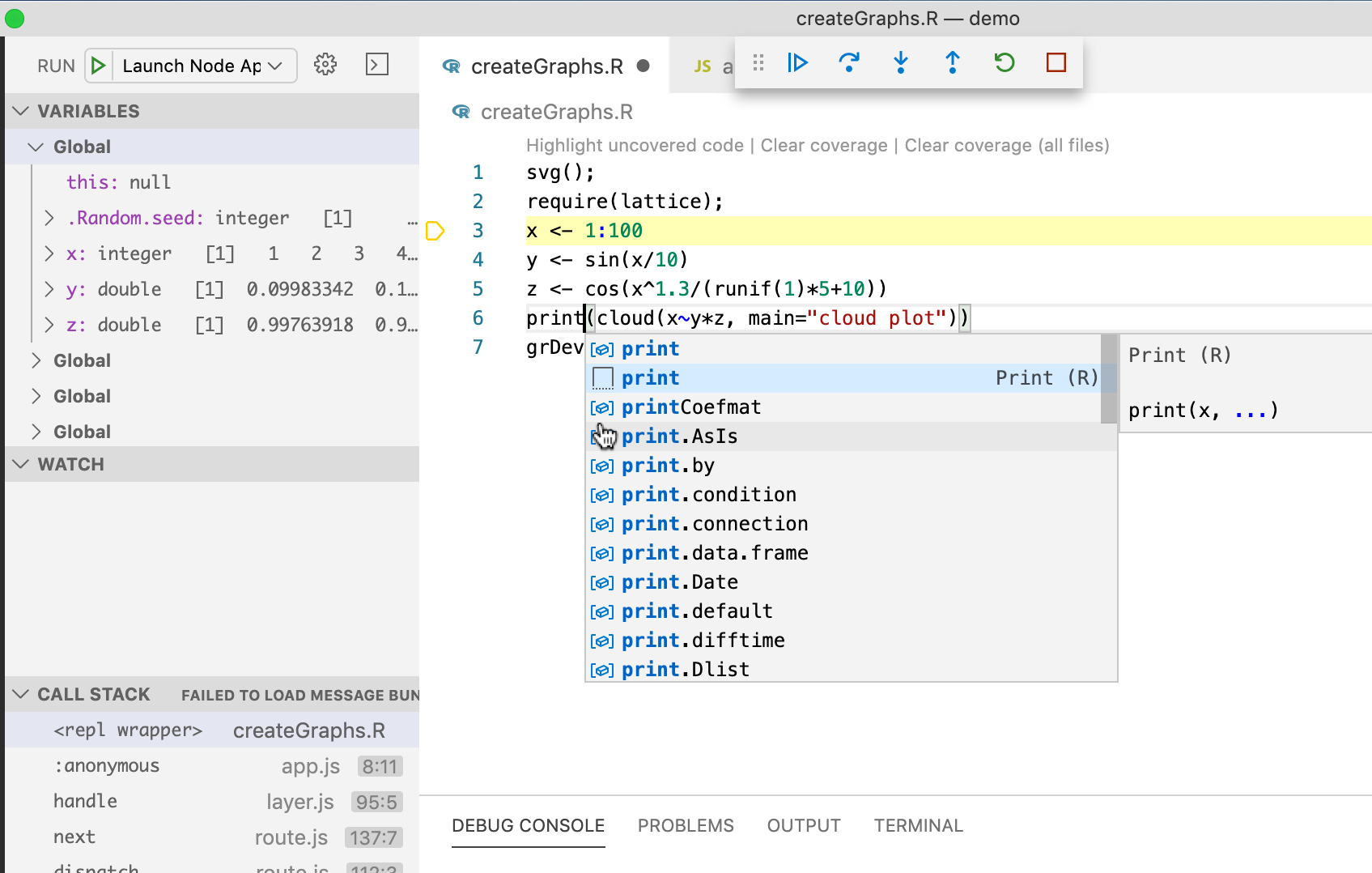Start debugging with the green play button

[x=99, y=66]
